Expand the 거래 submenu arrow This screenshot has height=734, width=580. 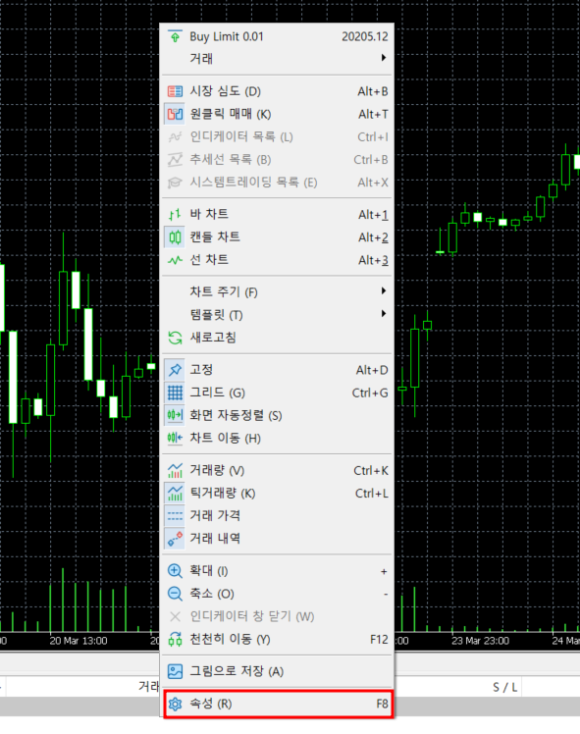(383, 58)
